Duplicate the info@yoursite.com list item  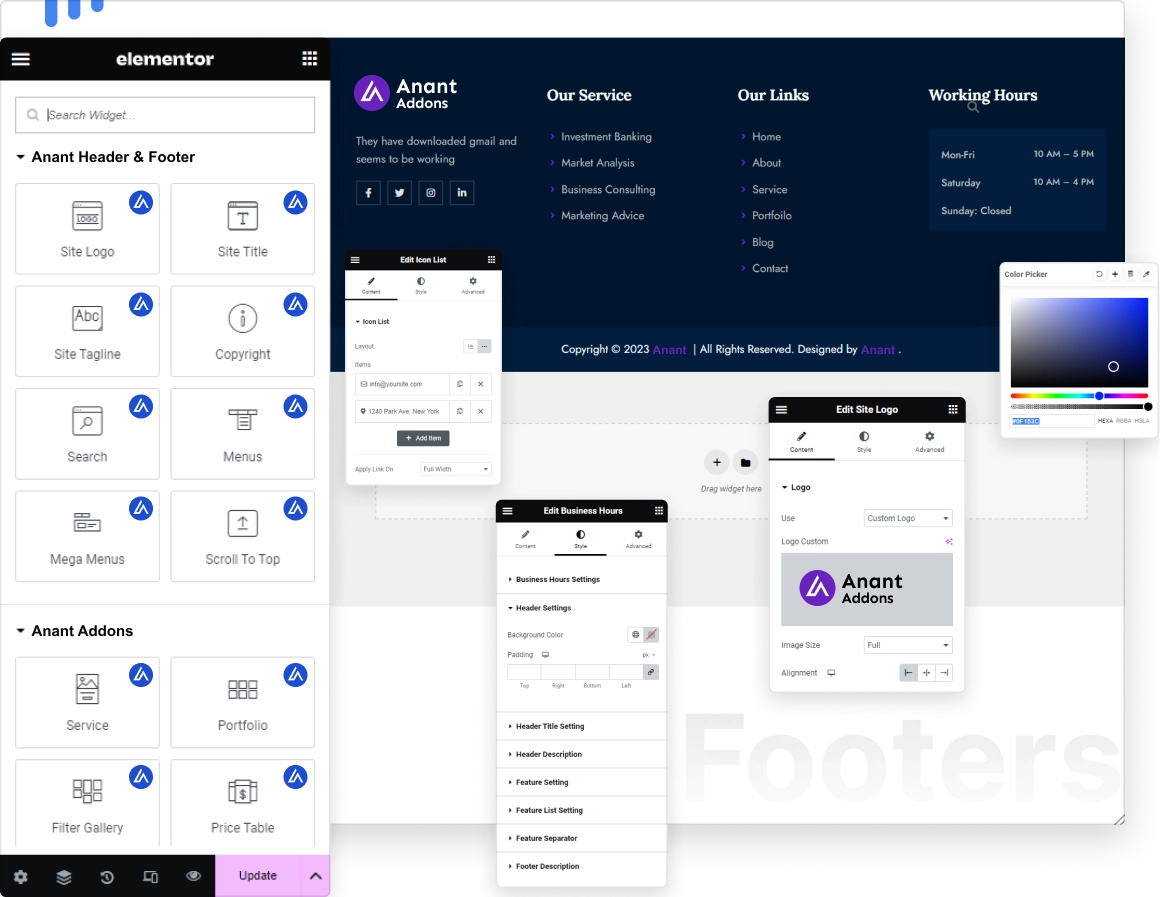459,384
